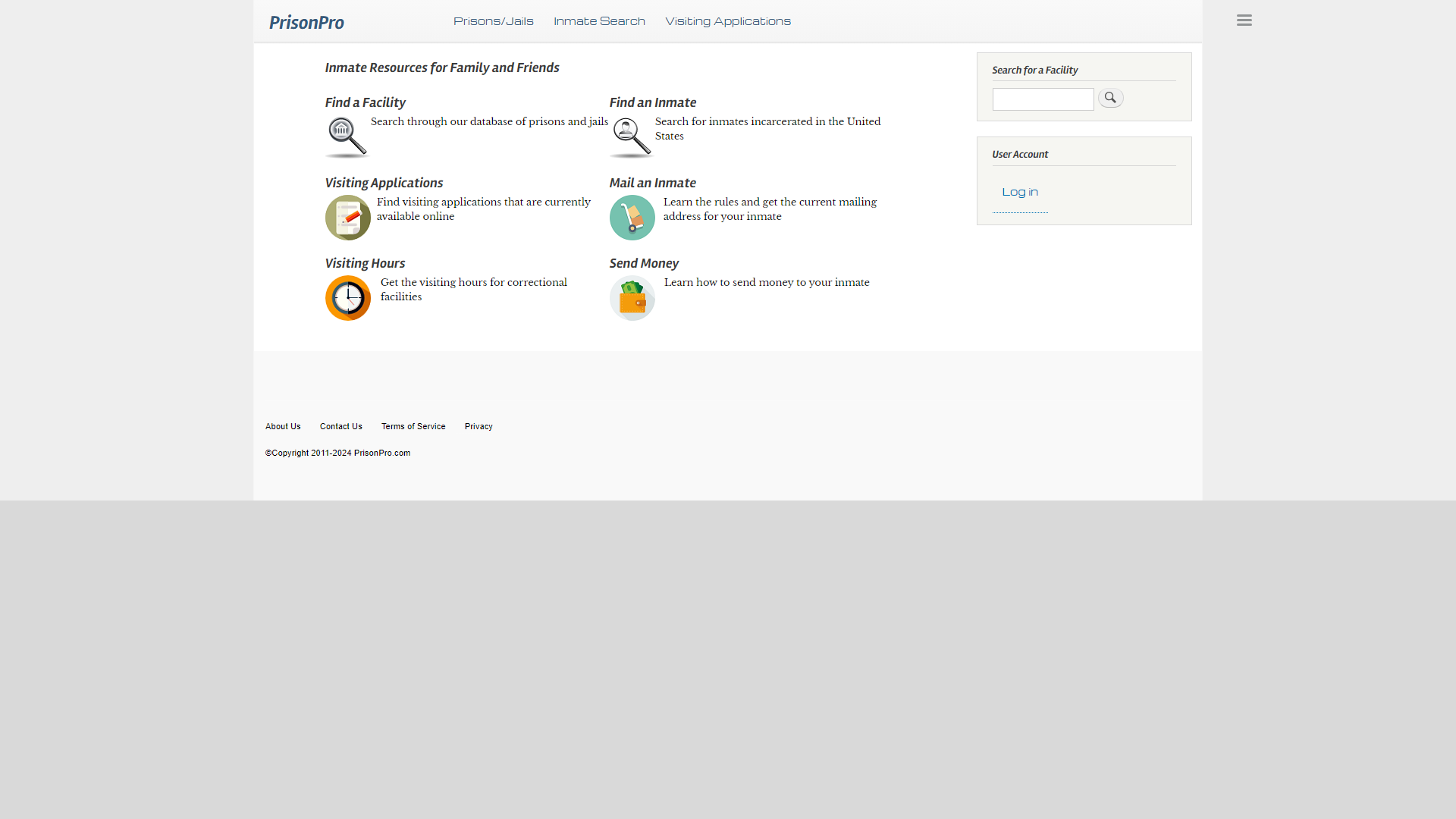
Task: Open the Visiting Applications section heading
Action: coord(384,183)
